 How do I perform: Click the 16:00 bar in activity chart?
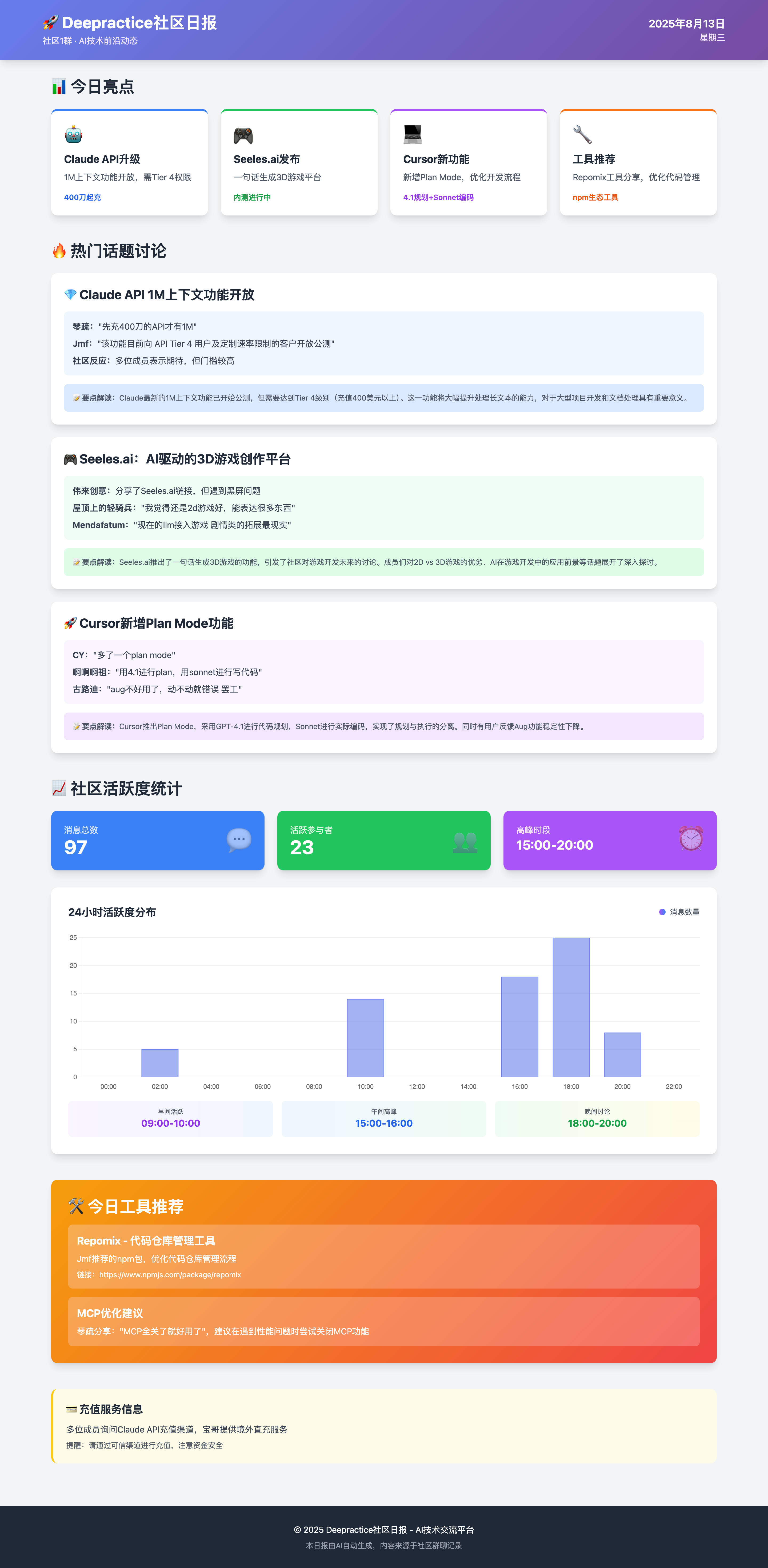[520, 1027]
